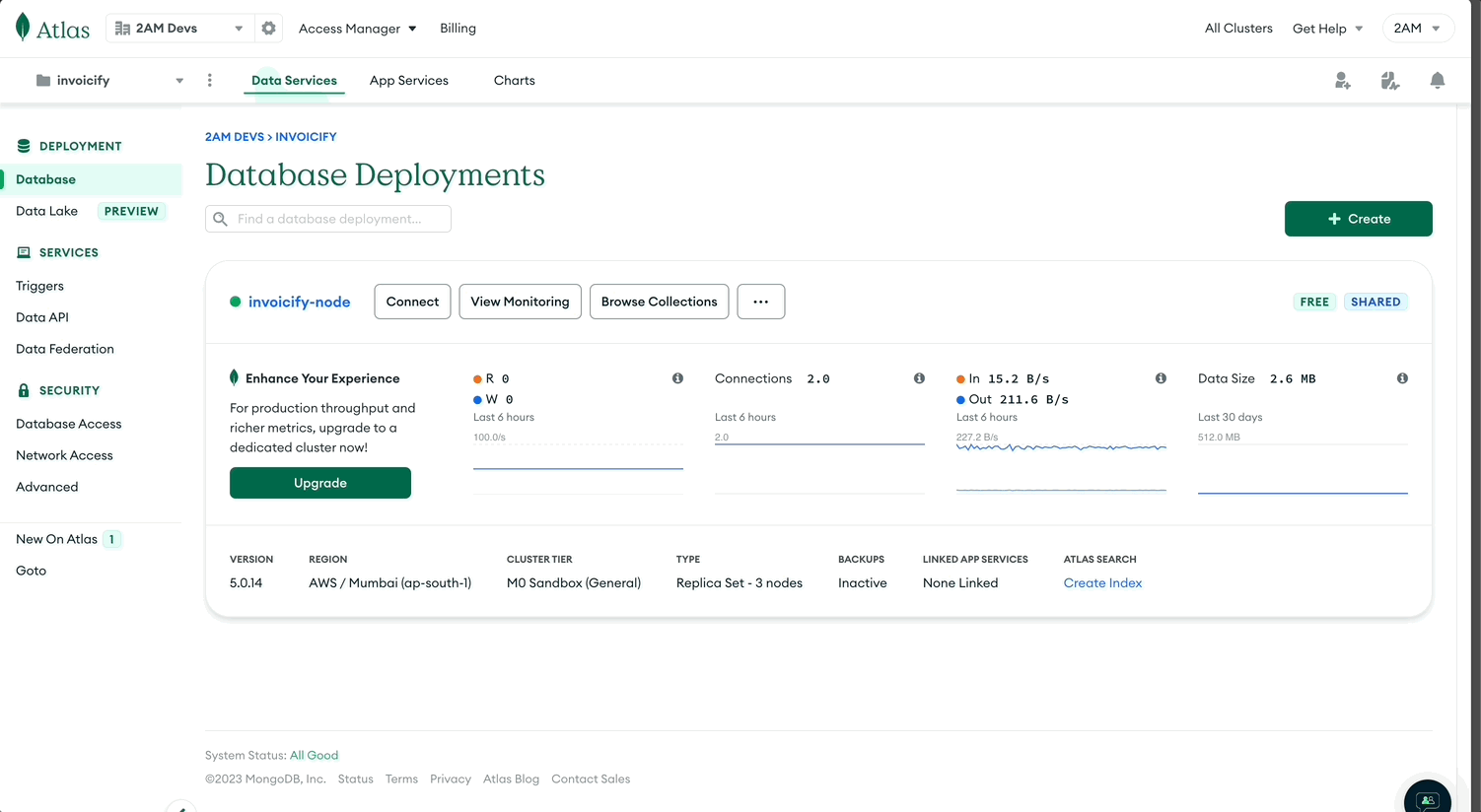Image resolution: width=1481 pixels, height=812 pixels.
Task: Click info icon beside In/Out network metric
Action: point(1161,378)
